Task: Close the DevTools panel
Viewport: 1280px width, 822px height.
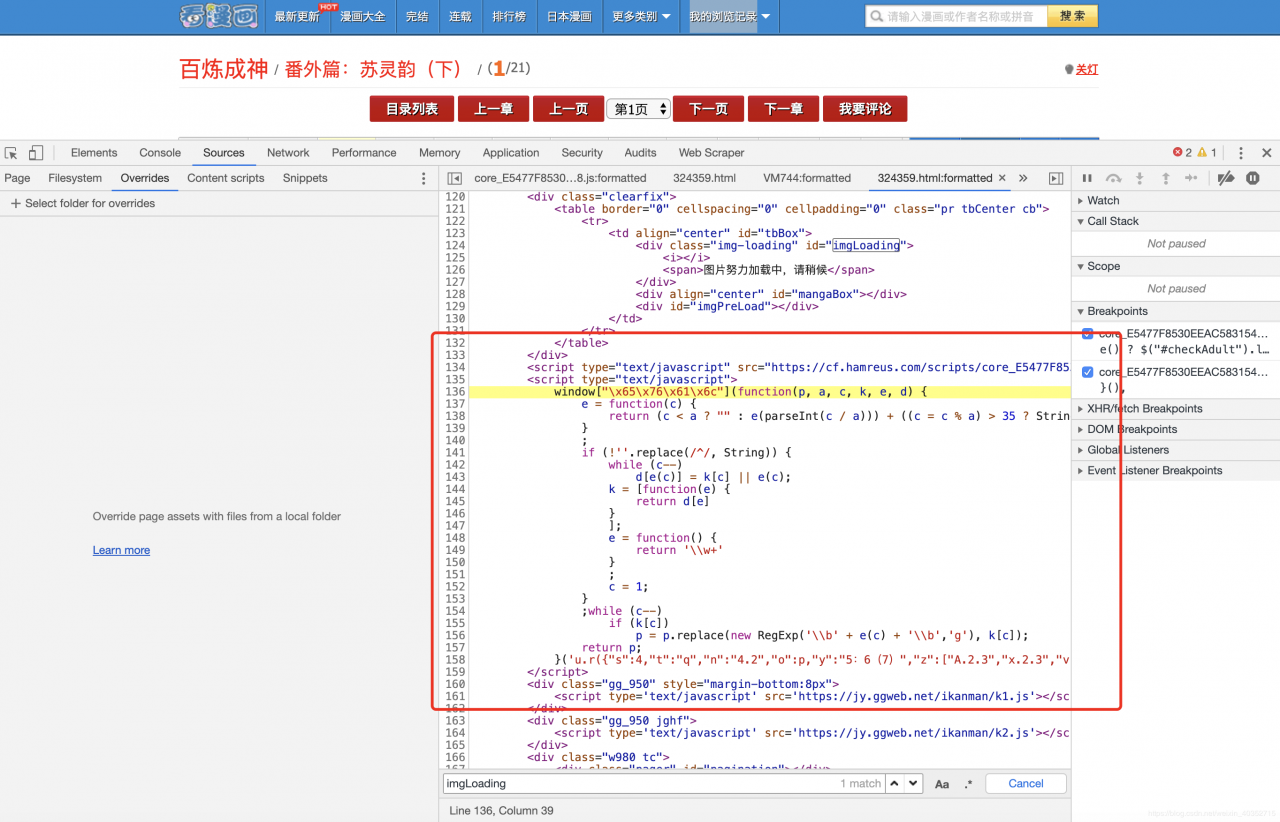Action: click(1266, 153)
